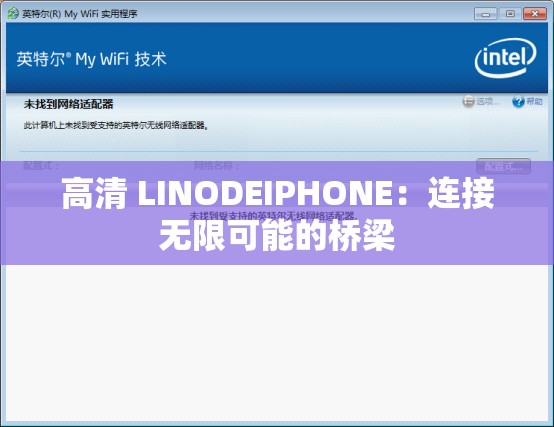
Task: Click the 配置式 label on the left
Action: click(x=41, y=166)
